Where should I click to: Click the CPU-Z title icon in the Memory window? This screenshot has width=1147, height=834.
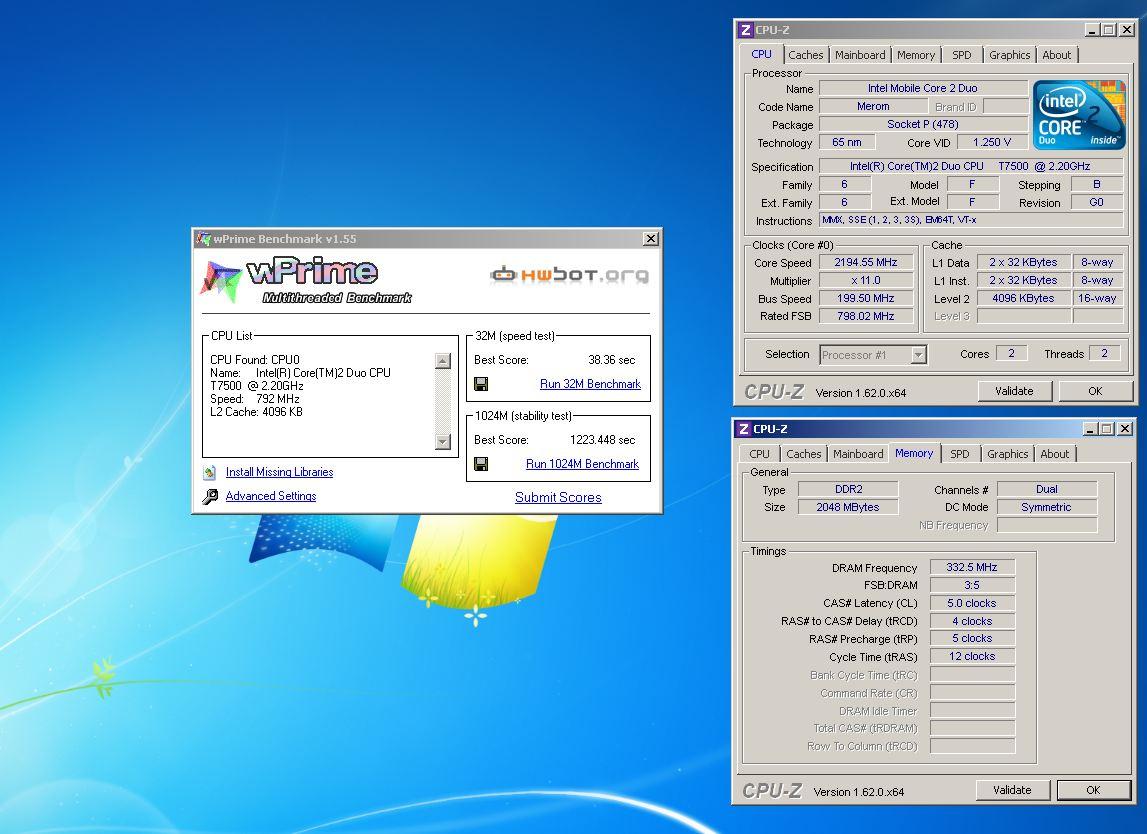743,429
